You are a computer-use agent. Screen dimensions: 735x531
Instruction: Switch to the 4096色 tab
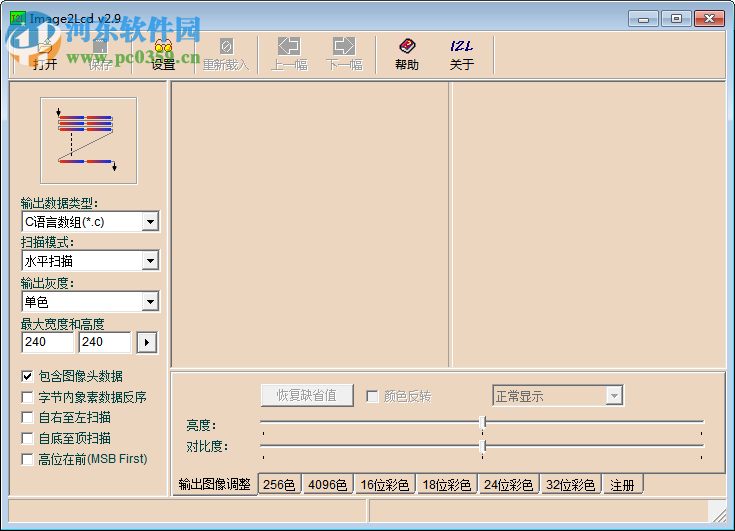(328, 485)
